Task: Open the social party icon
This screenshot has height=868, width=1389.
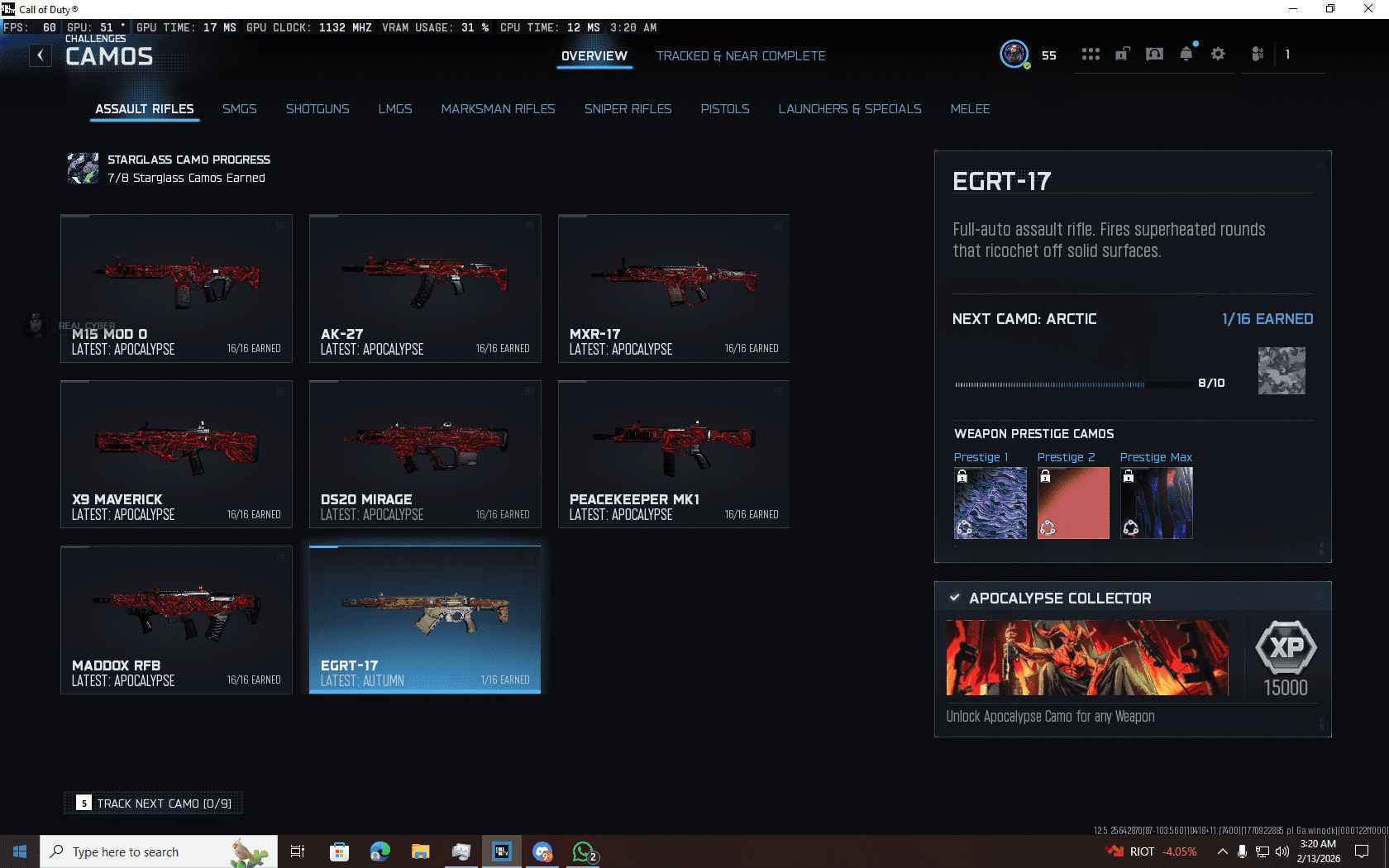Action: [x=1258, y=55]
